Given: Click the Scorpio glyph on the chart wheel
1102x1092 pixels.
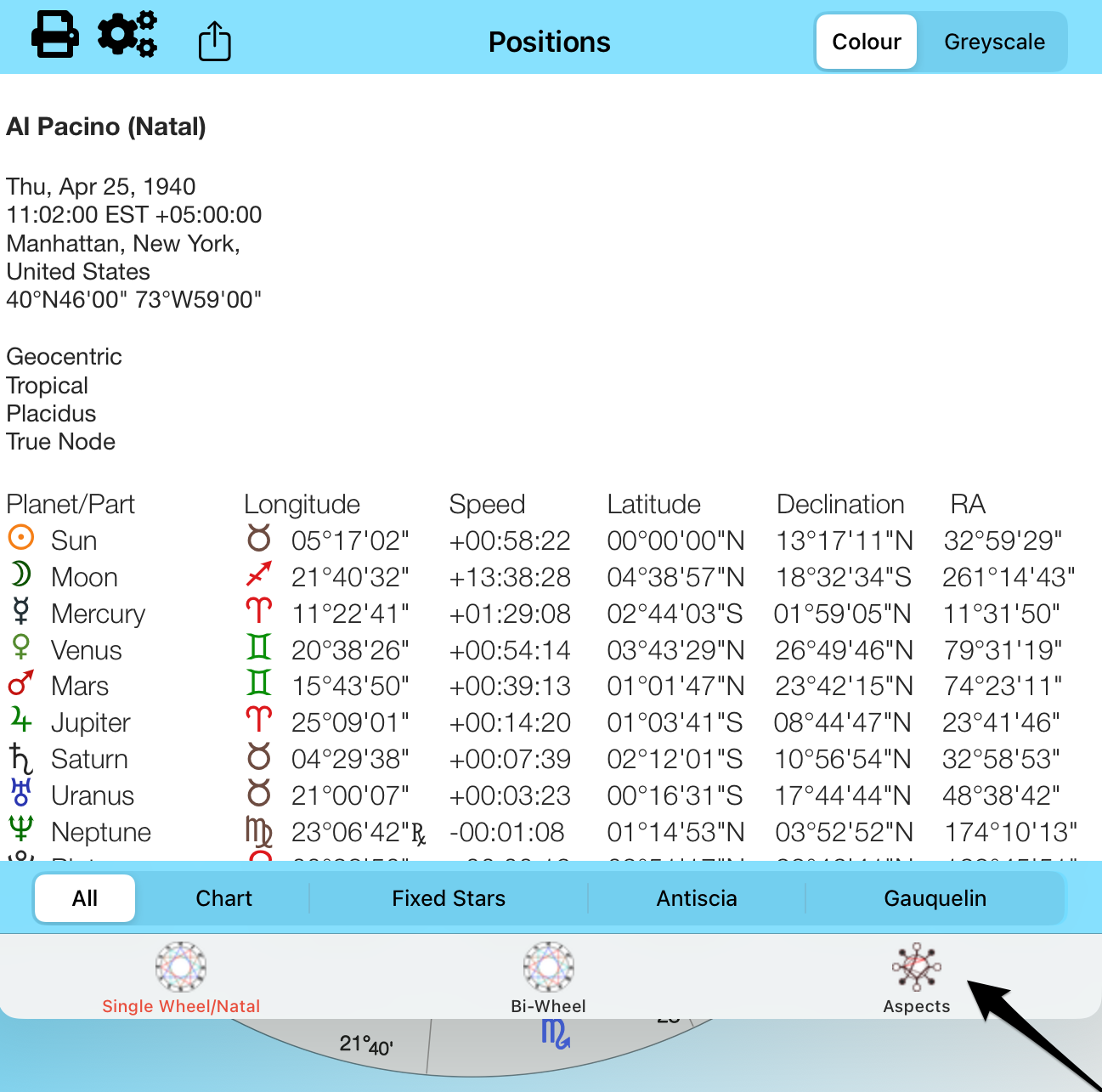Looking at the screenshot, I should click(555, 1034).
